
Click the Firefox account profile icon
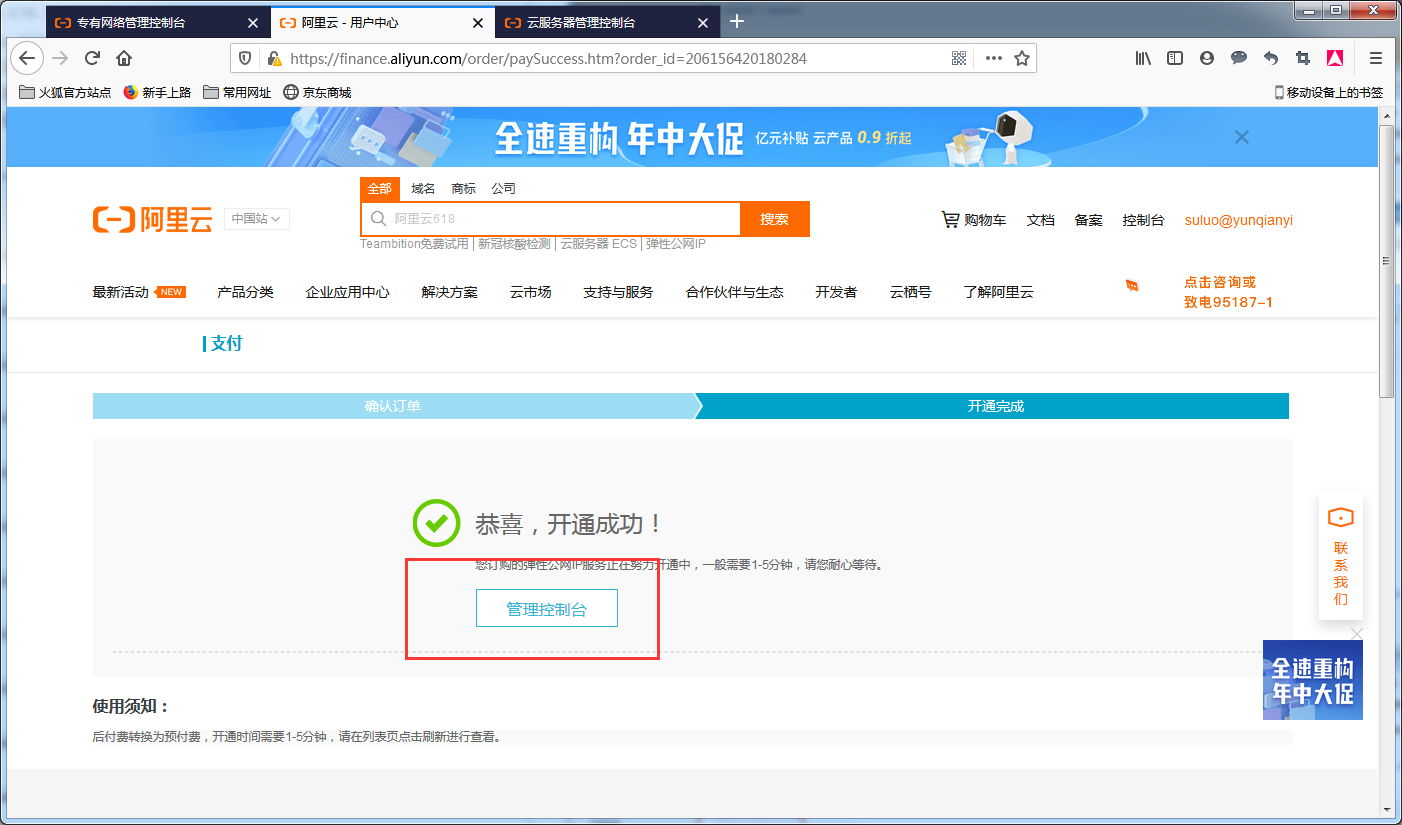pos(1207,58)
